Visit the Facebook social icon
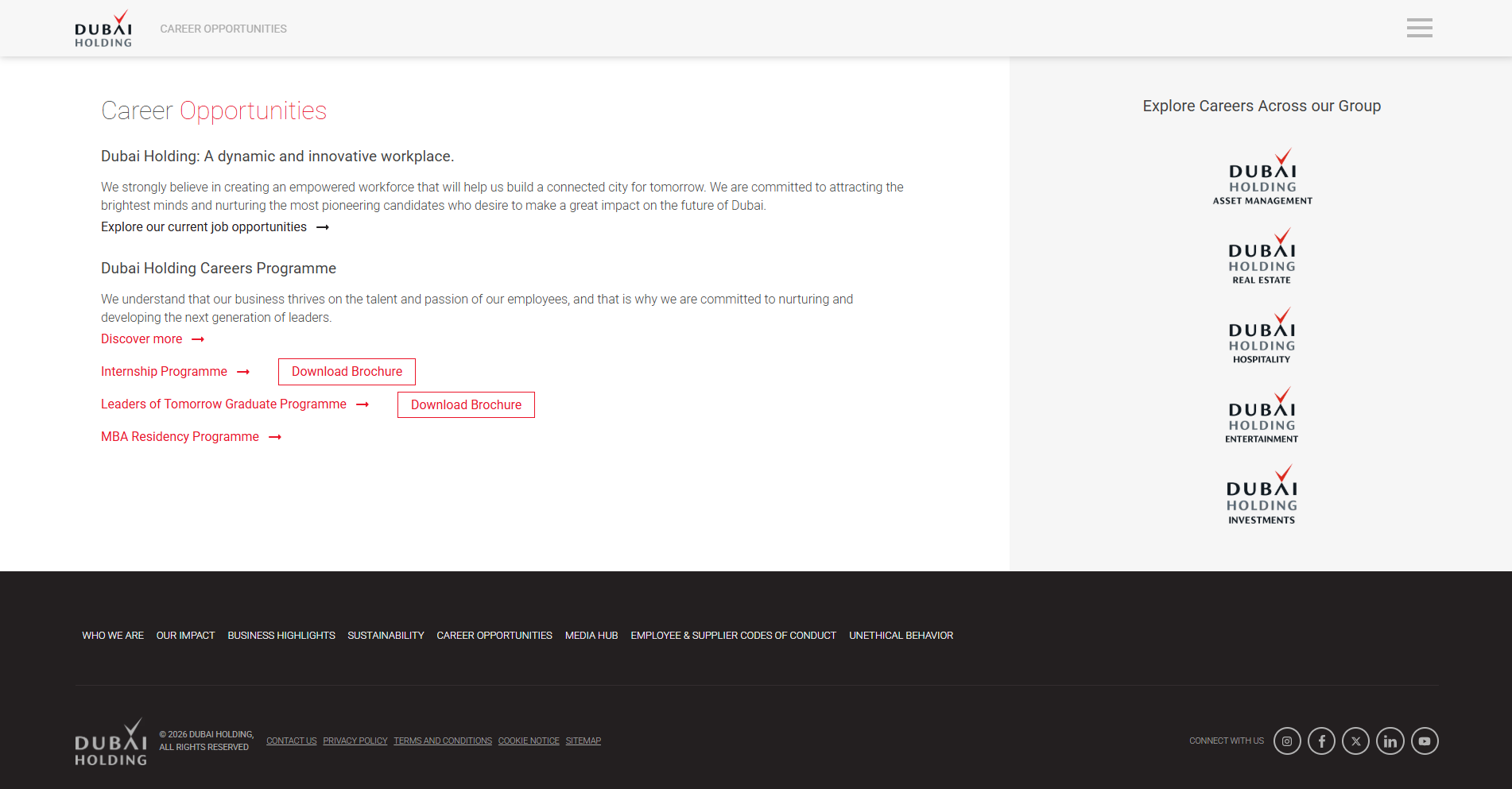 coord(1321,741)
